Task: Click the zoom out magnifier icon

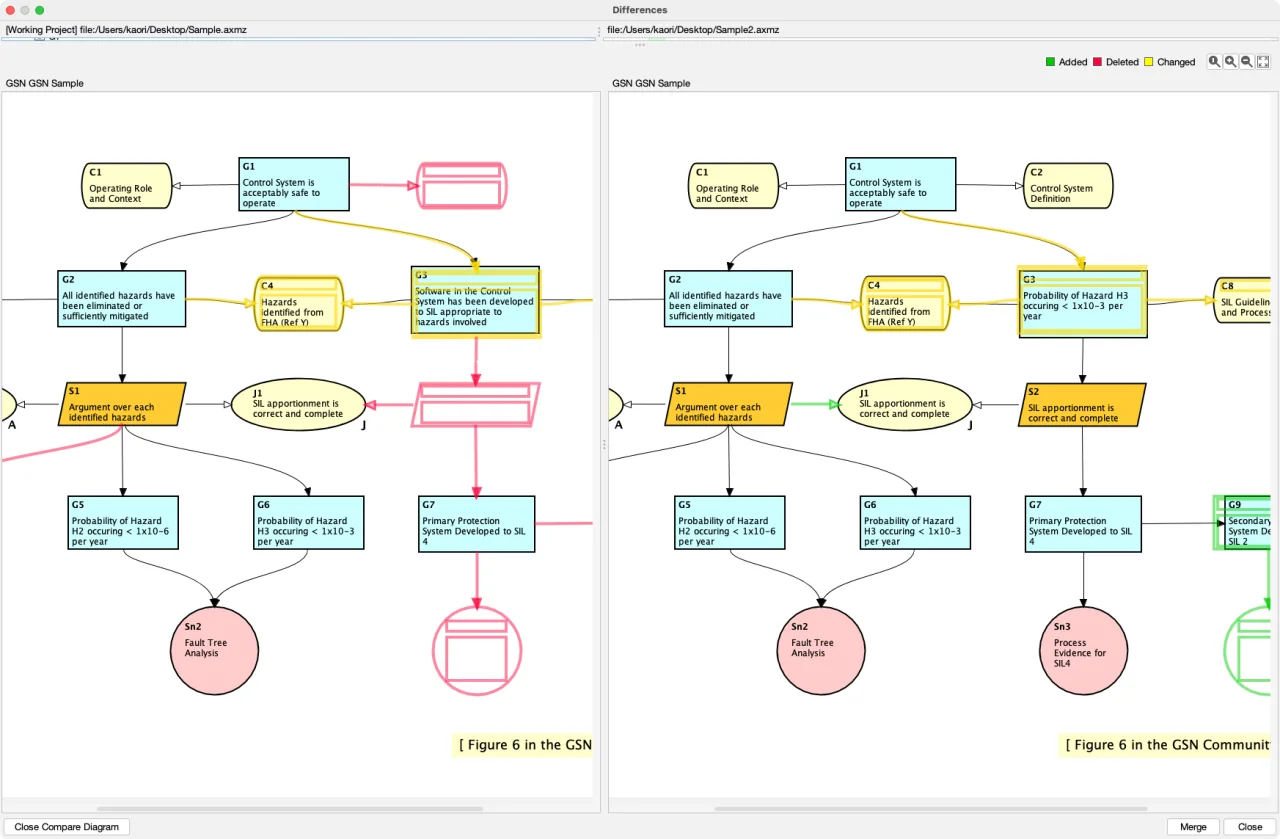Action: (1247, 62)
